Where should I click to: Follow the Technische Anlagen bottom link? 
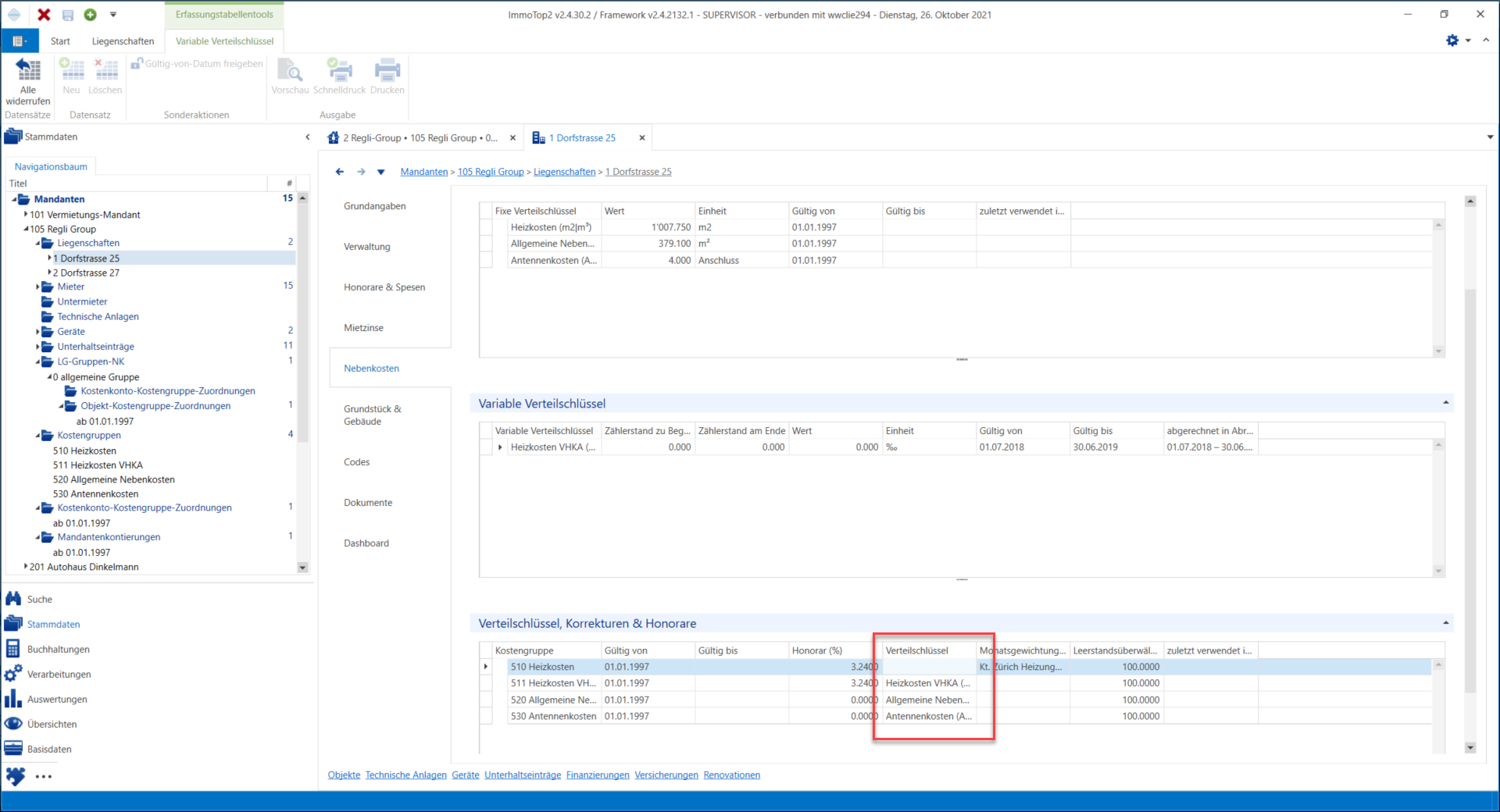pos(406,775)
